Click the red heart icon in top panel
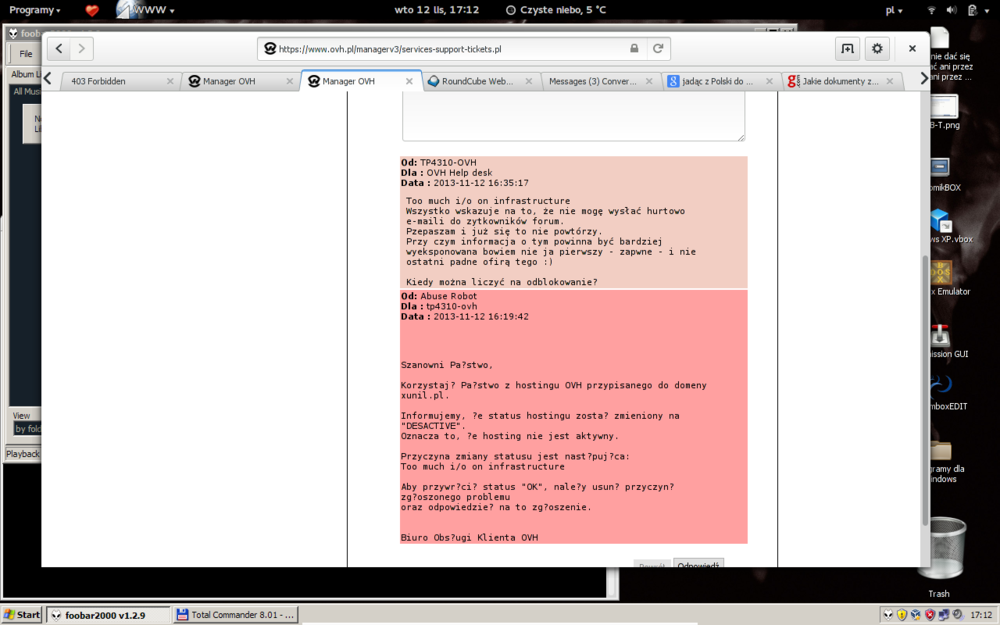 (x=92, y=10)
